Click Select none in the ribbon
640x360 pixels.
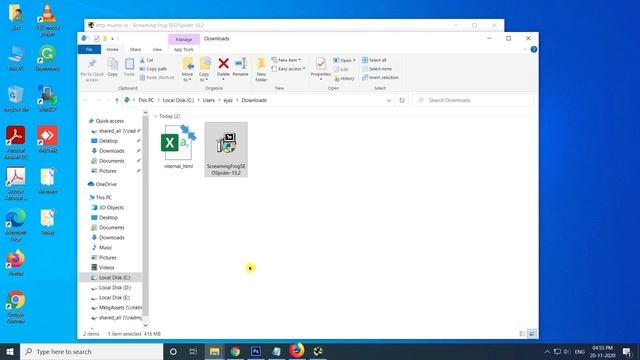point(377,69)
